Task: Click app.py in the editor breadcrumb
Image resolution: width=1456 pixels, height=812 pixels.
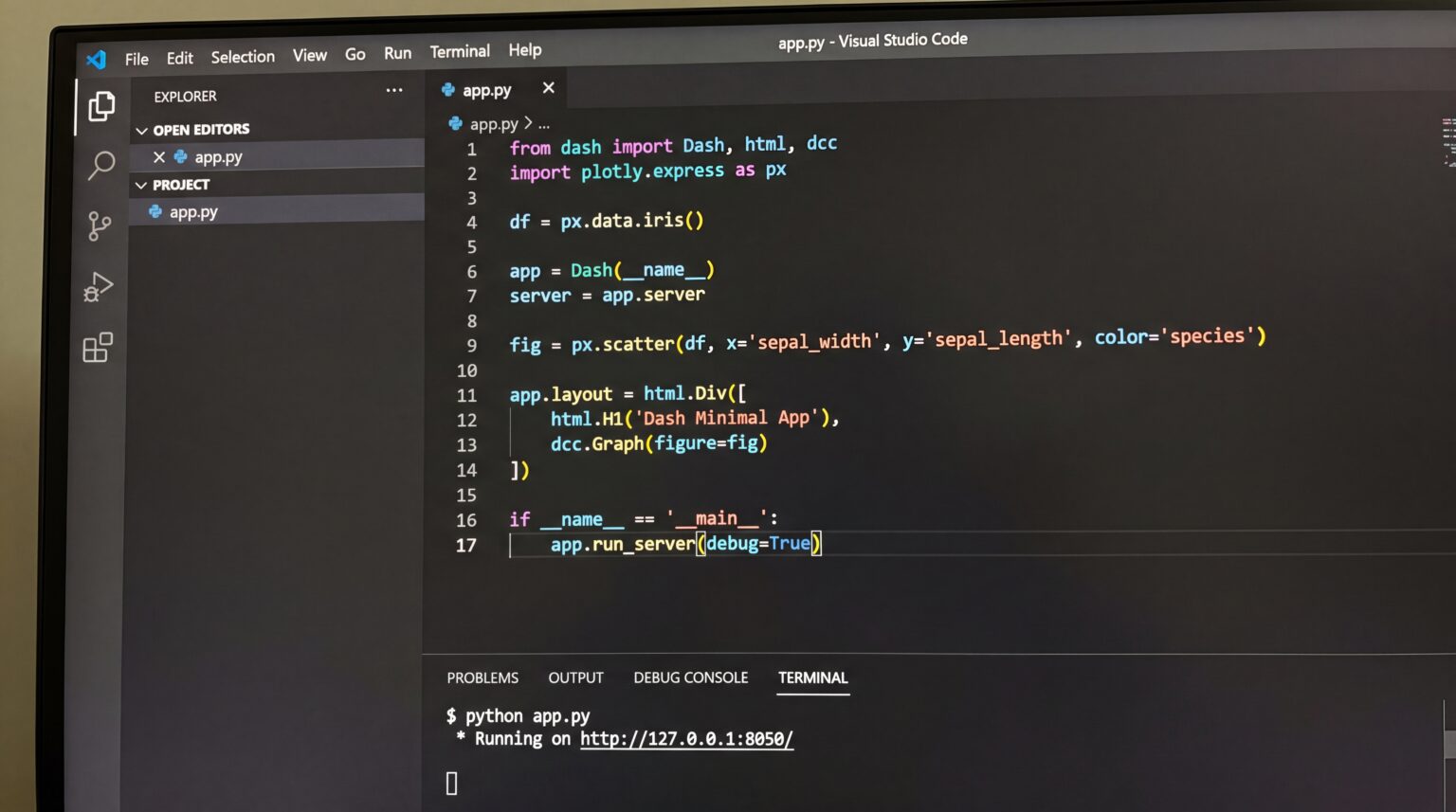Action: 494,124
